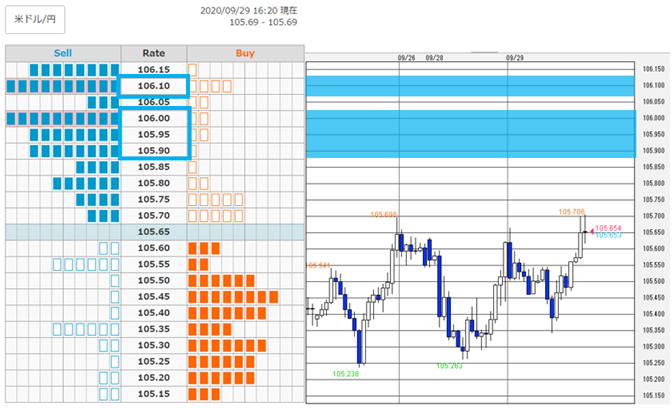Image resolution: width=672 pixels, height=408 pixels.
Task: Click the 09/28 date label on chart
Action: click(434, 57)
